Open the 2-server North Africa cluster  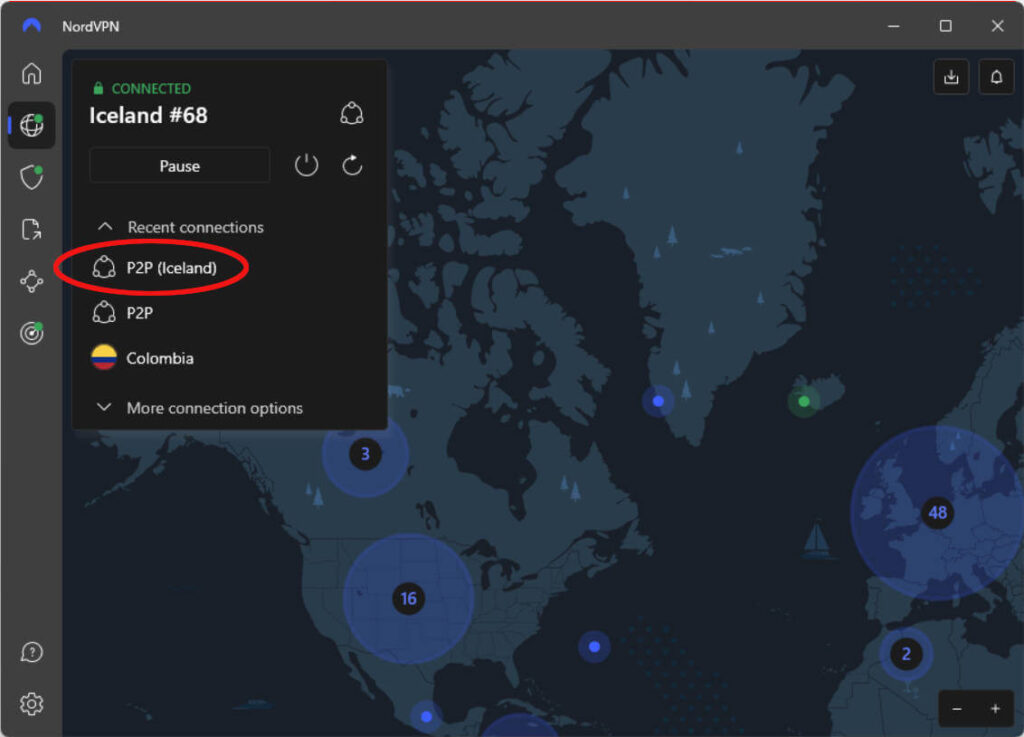click(x=906, y=653)
